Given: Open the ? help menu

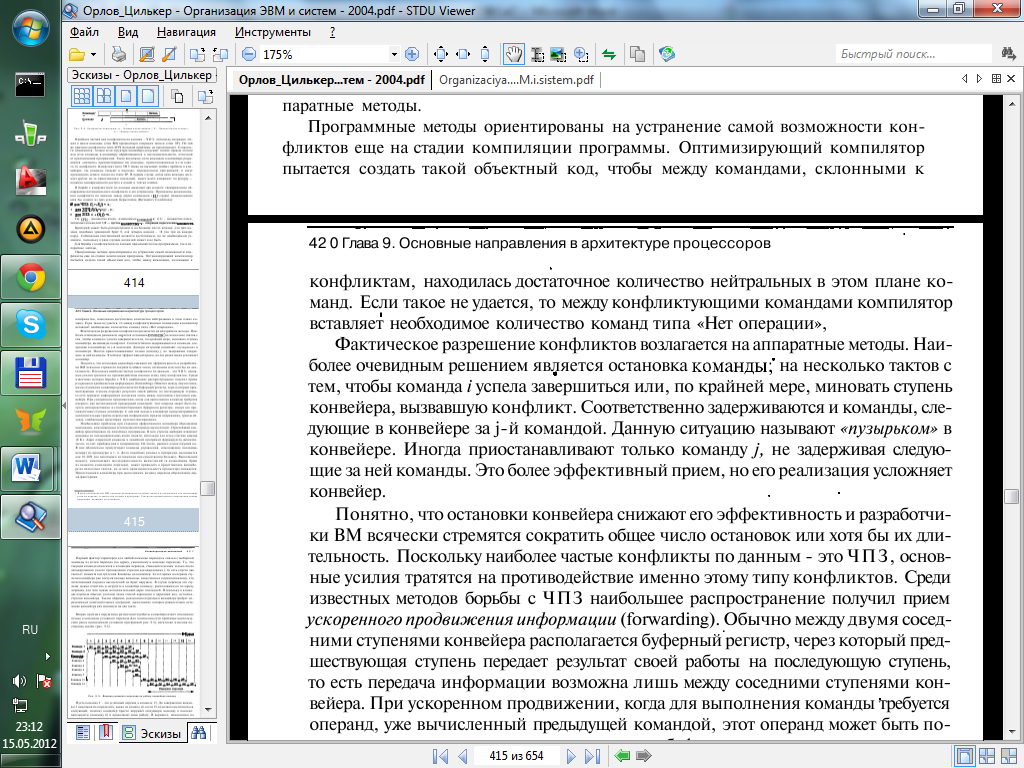Looking at the screenshot, I should coord(332,32).
